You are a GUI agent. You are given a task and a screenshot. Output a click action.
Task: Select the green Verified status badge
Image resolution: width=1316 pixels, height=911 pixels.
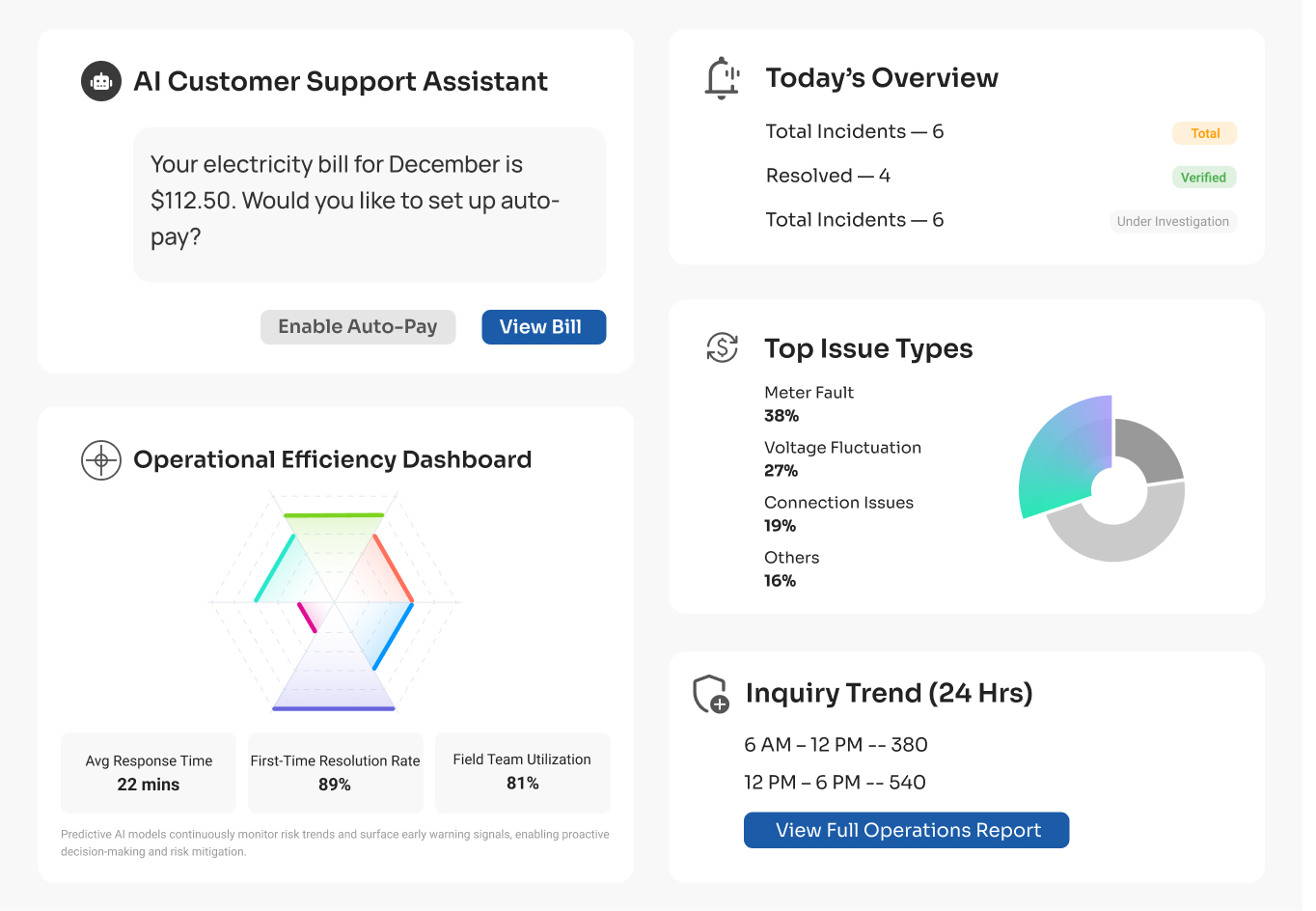[1202, 178]
